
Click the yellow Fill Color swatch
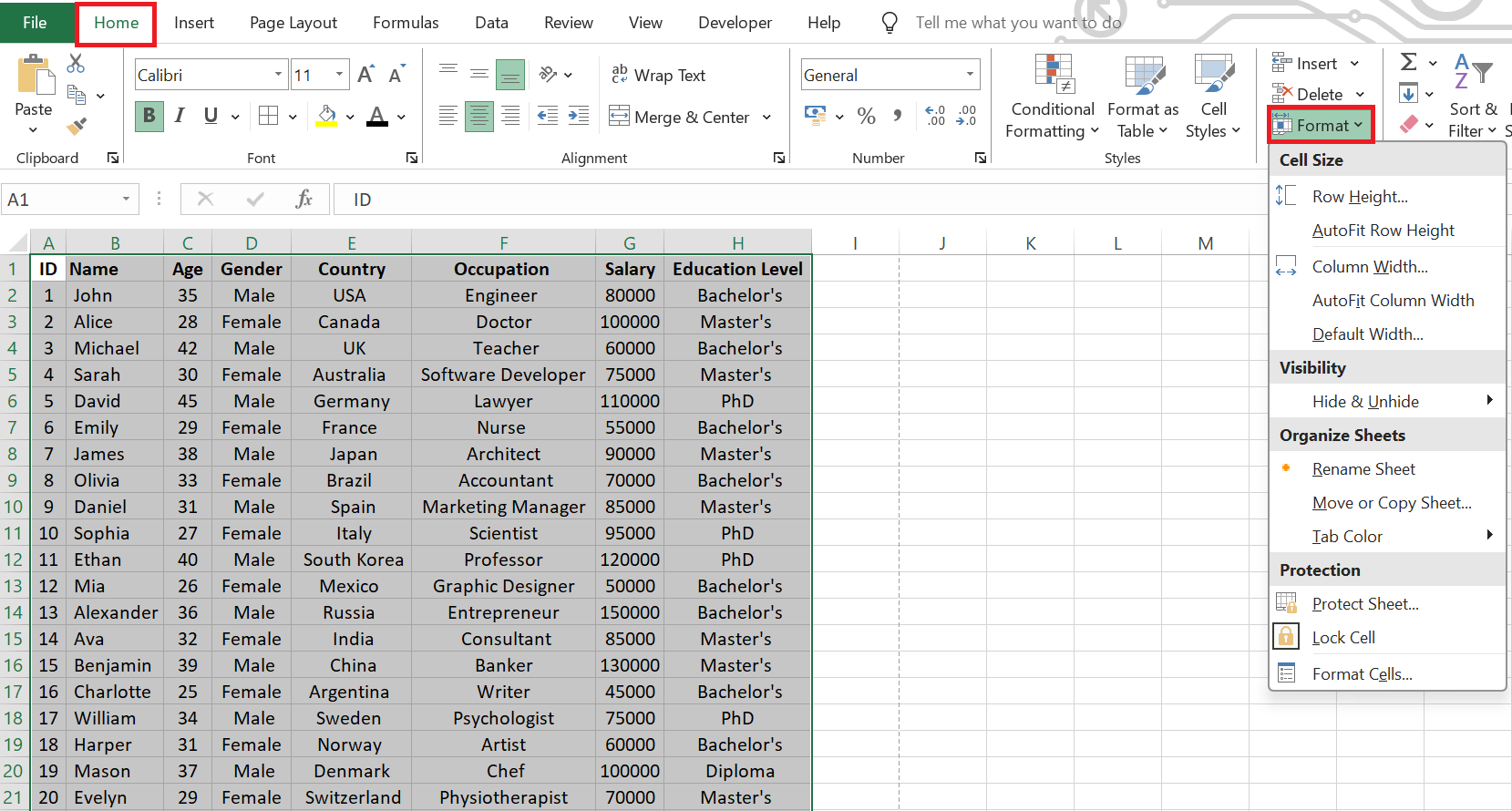click(326, 116)
